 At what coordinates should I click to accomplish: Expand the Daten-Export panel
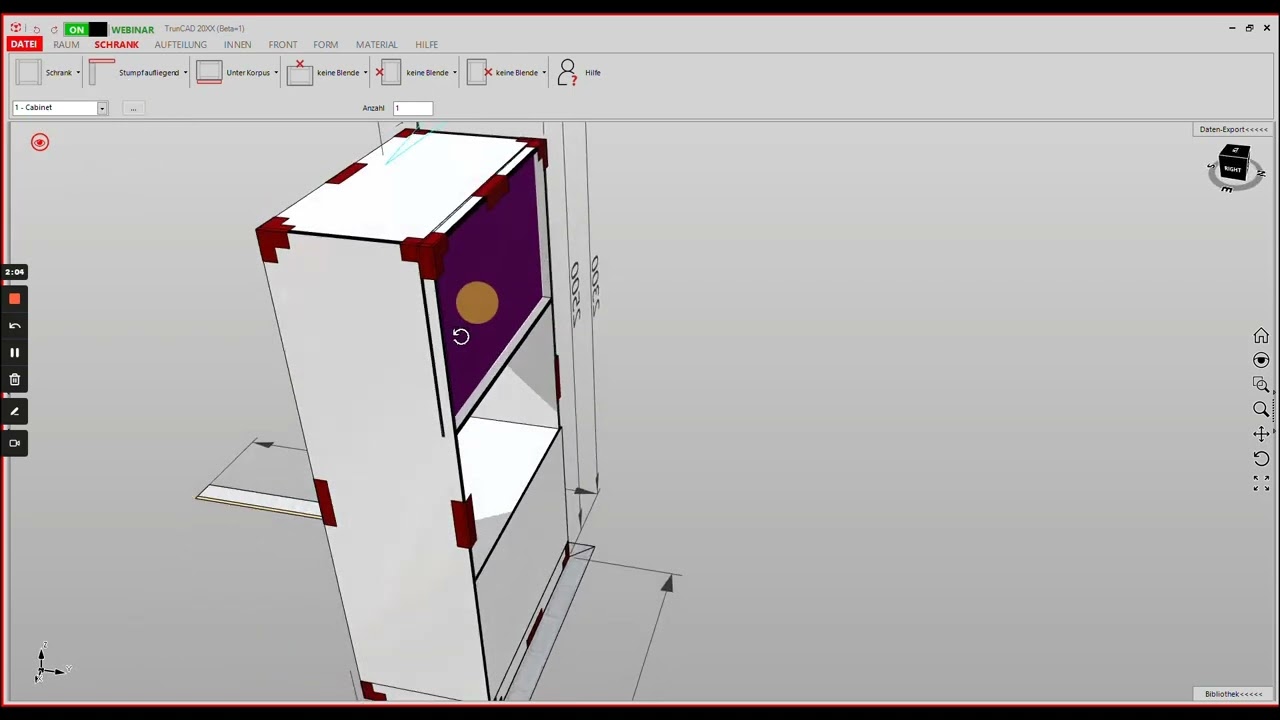point(1234,129)
